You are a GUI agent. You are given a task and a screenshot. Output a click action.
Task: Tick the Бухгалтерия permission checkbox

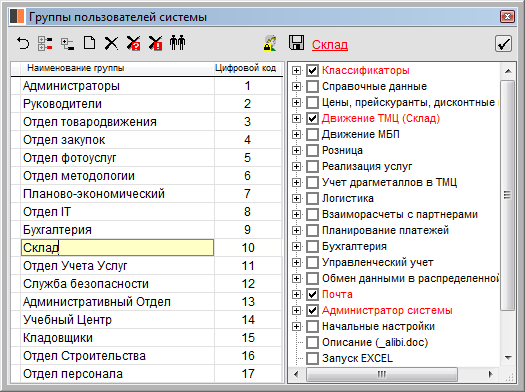coord(312,246)
